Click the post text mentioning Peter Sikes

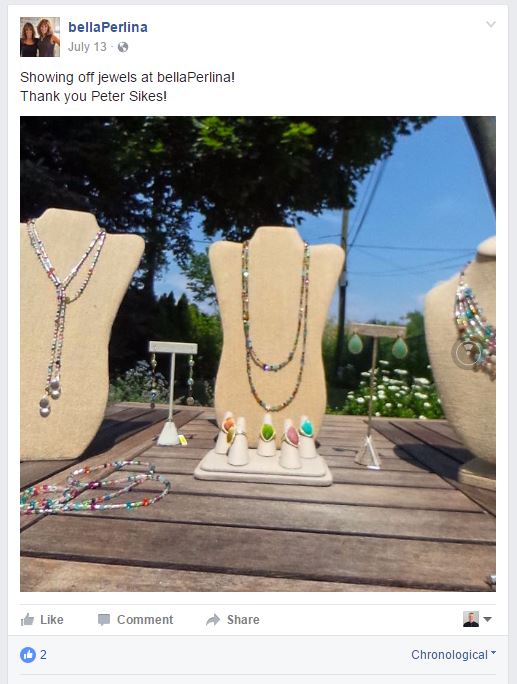[x=93, y=96]
